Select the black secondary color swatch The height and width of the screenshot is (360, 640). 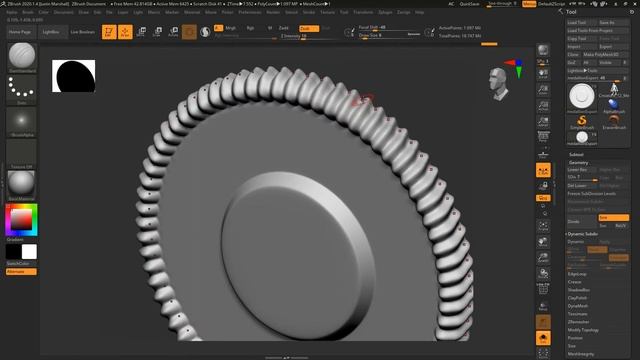click(x=13, y=252)
